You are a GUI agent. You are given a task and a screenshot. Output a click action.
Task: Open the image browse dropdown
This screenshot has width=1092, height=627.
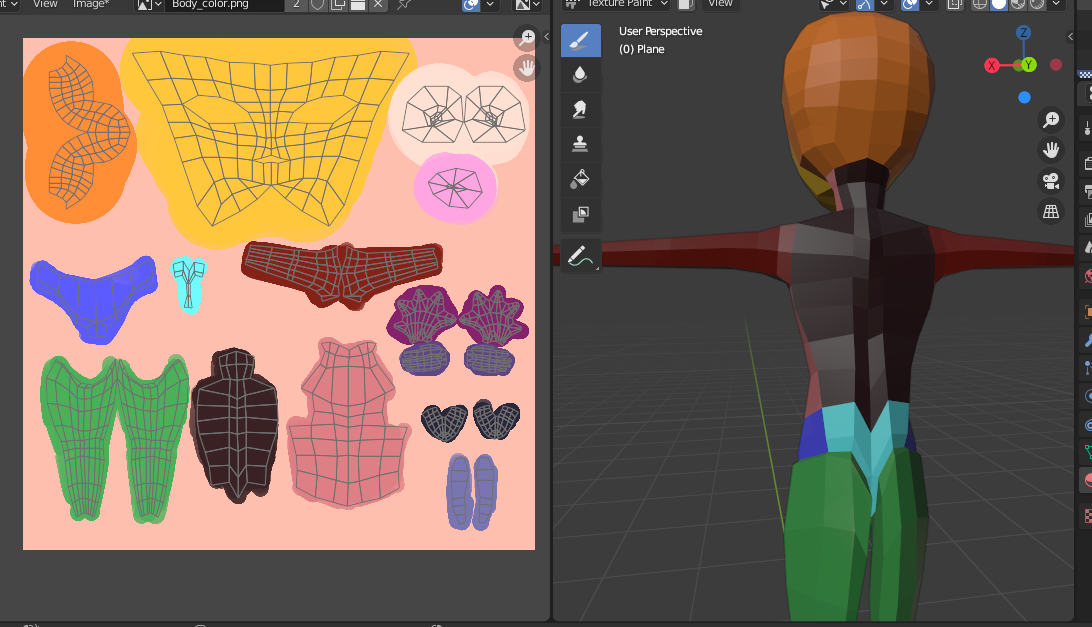[150, 4]
